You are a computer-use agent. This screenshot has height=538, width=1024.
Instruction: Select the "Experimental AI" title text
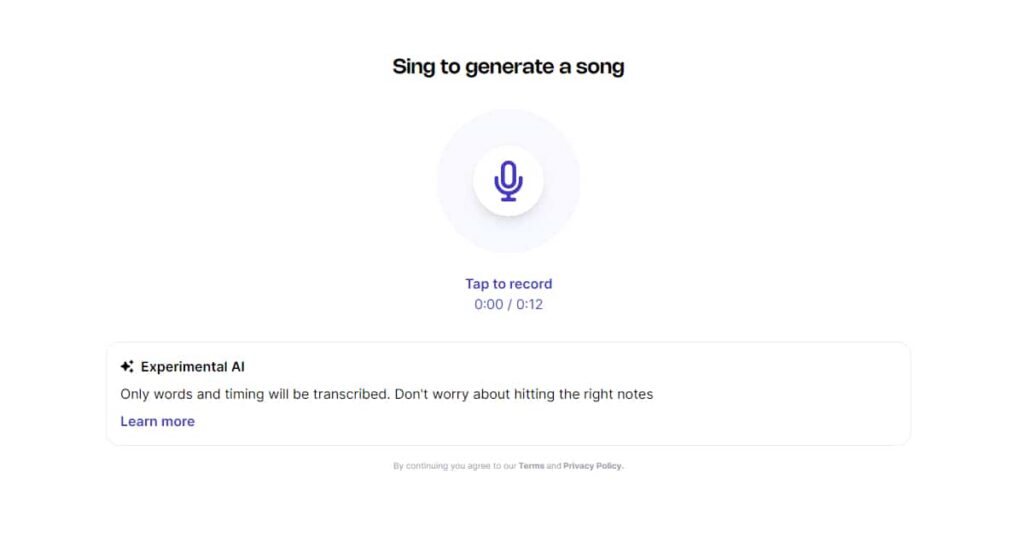click(192, 367)
